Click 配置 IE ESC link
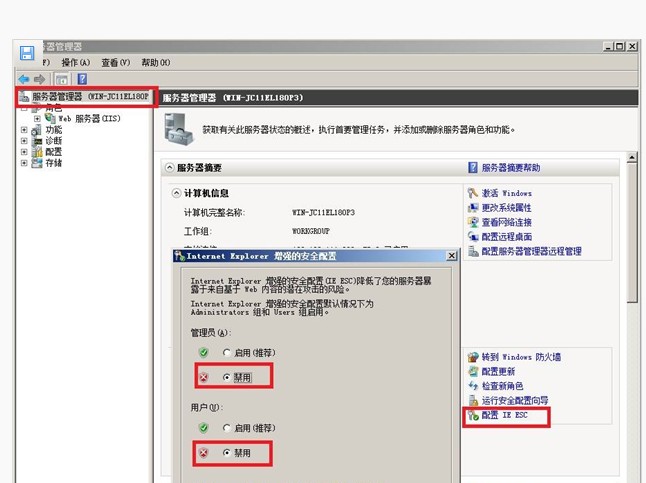 (x=505, y=415)
